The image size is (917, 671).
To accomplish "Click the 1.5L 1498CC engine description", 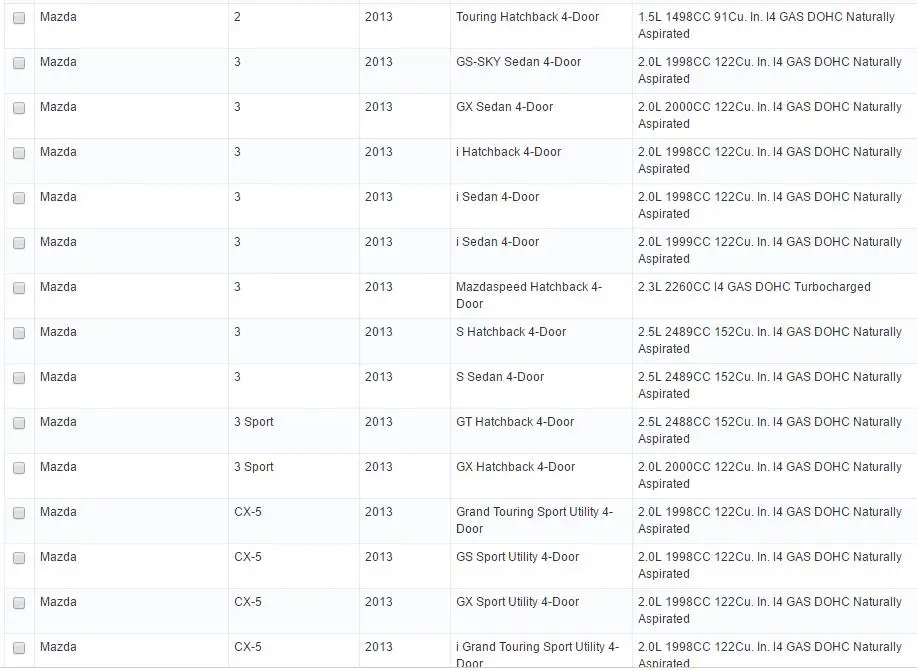I will point(767,26).
